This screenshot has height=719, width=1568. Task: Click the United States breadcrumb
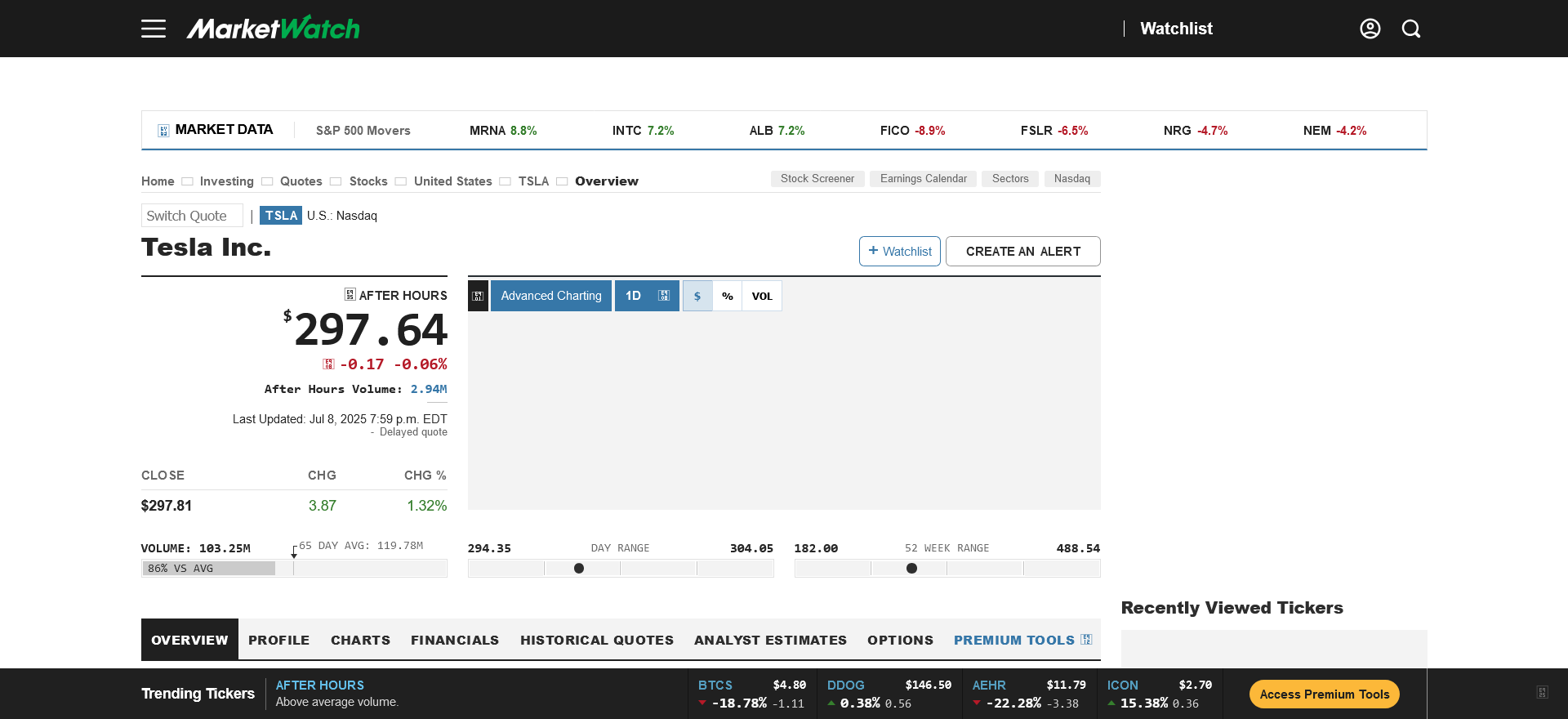(x=453, y=181)
